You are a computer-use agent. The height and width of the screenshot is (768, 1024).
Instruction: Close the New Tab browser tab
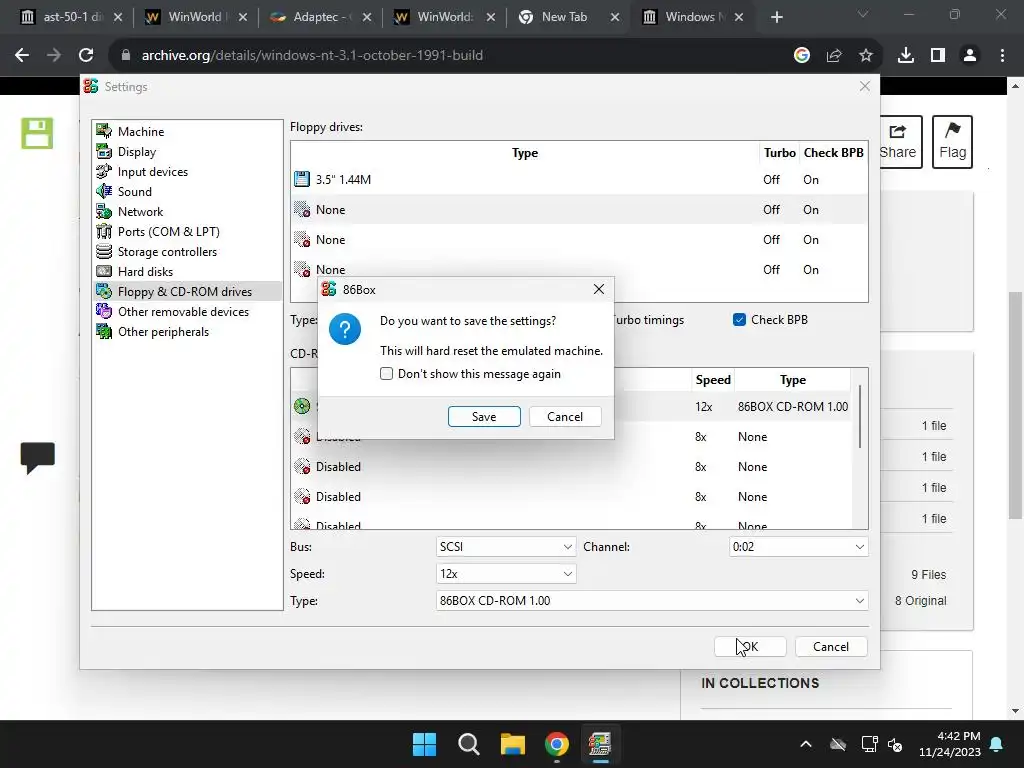[x=615, y=17]
